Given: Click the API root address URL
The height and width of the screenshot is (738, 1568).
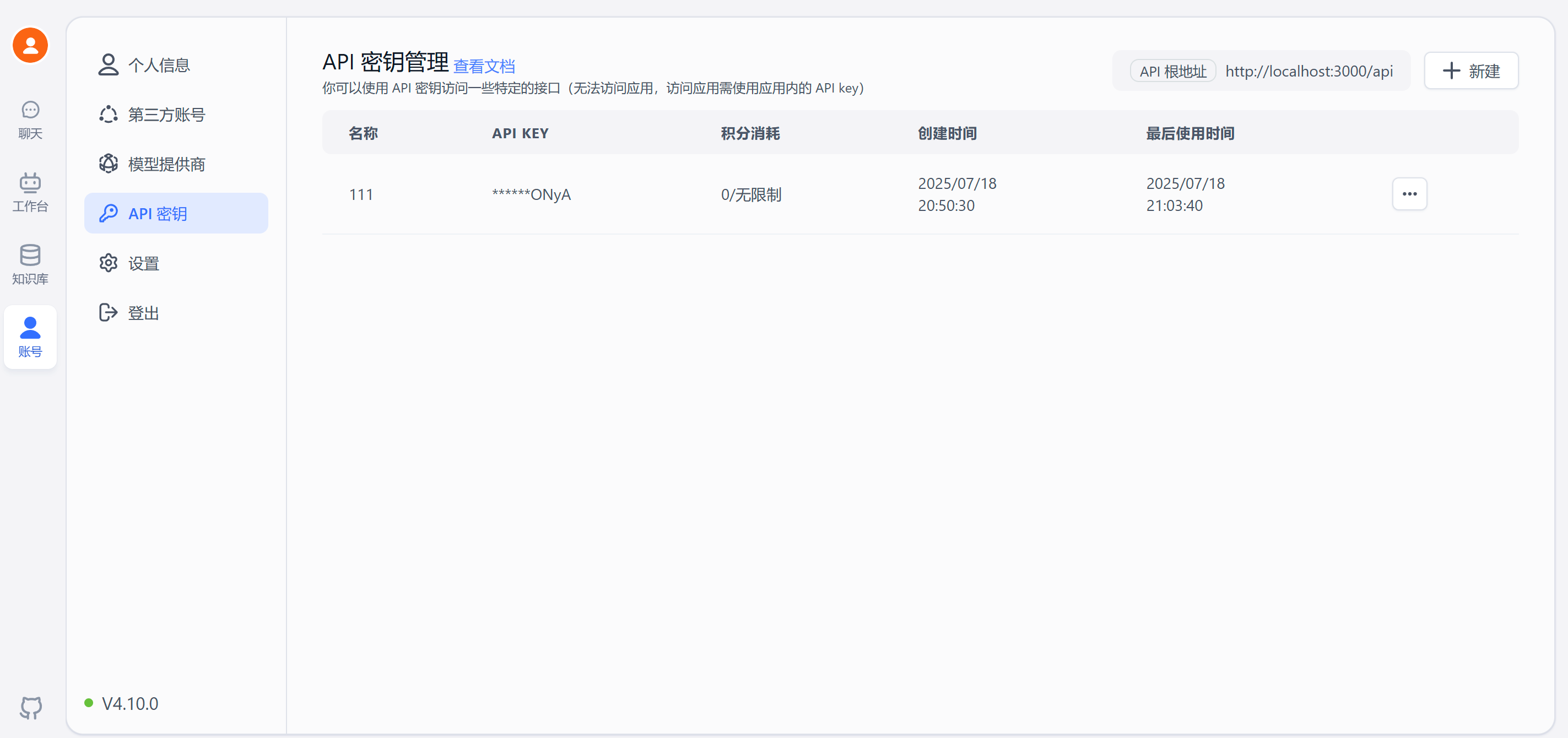Looking at the screenshot, I should 1309,71.
